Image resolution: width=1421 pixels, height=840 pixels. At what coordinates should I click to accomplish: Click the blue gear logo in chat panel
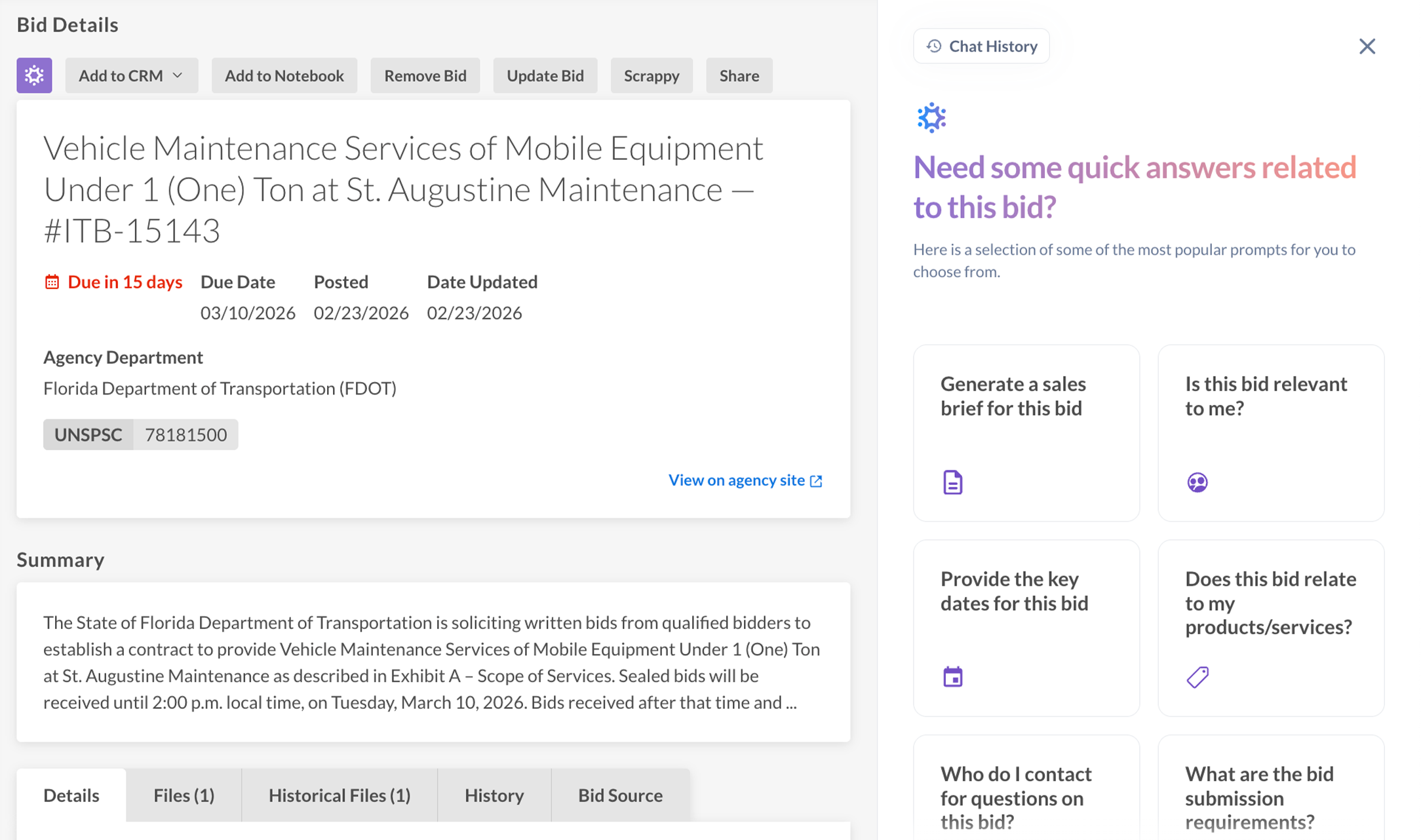[931, 118]
